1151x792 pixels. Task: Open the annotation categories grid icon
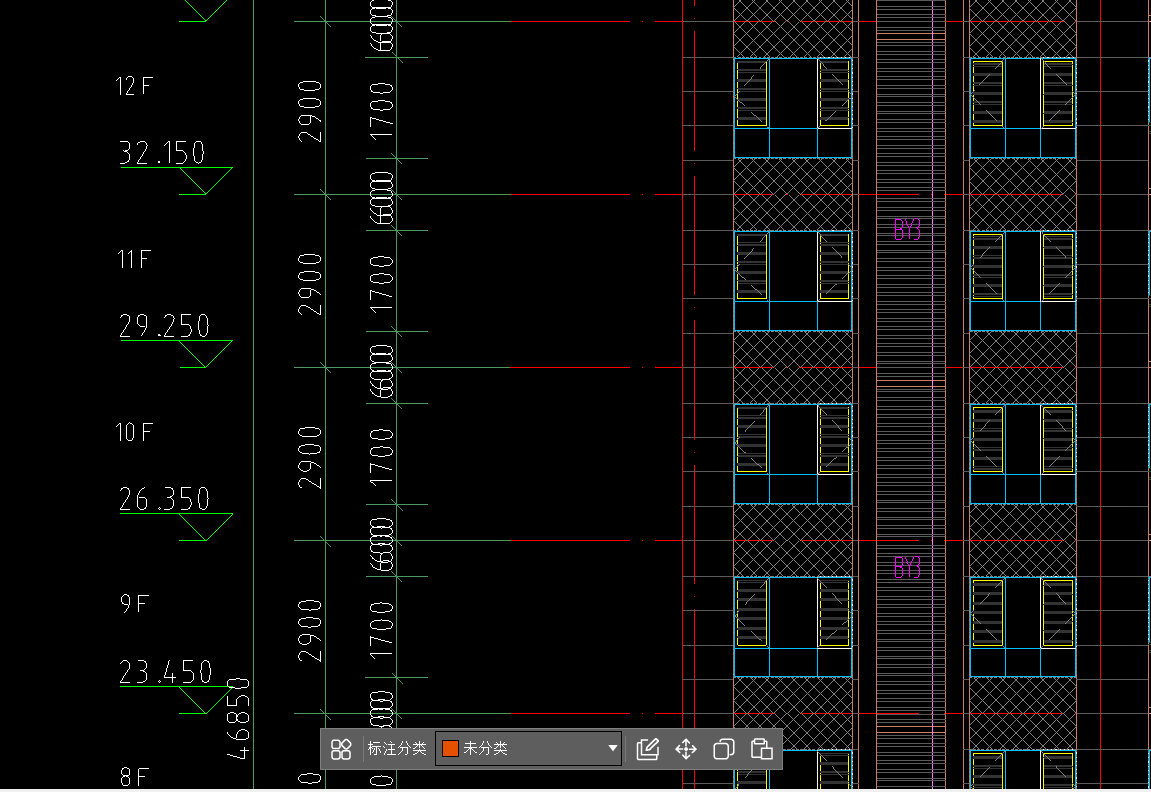pos(341,749)
